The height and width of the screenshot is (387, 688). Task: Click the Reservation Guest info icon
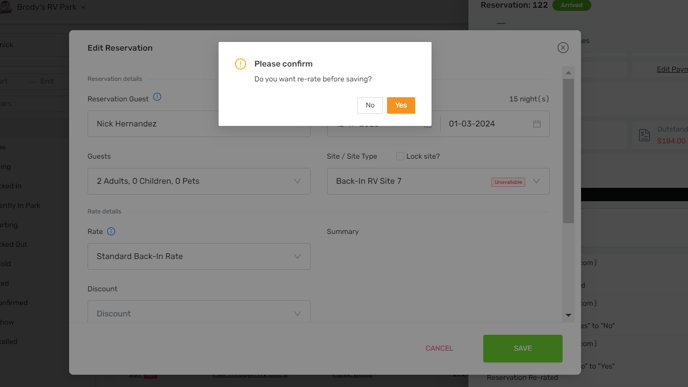click(x=157, y=97)
